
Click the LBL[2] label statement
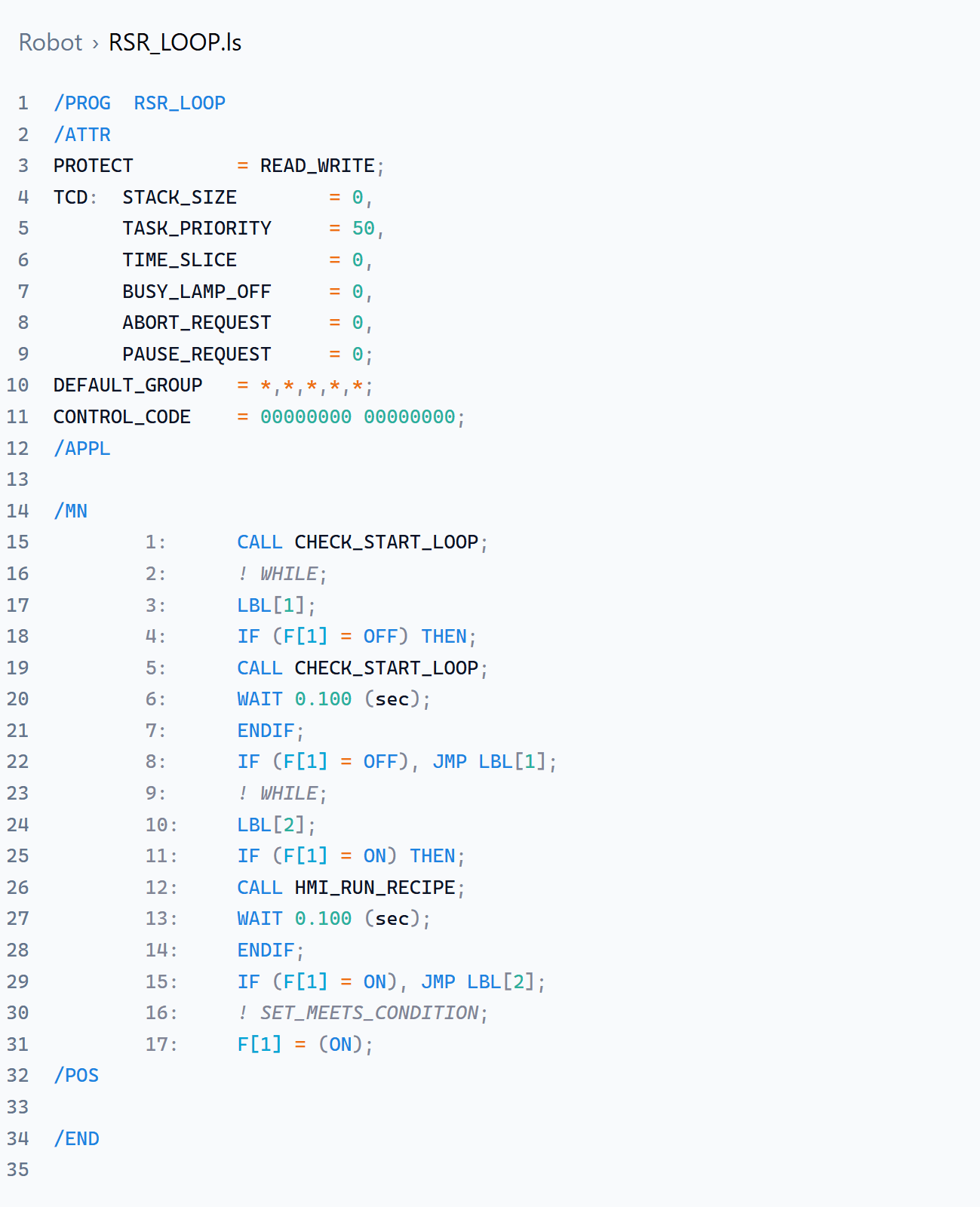[x=276, y=825]
